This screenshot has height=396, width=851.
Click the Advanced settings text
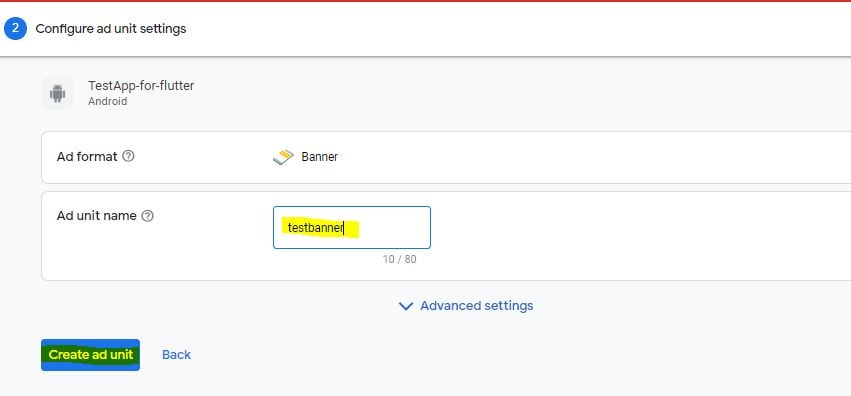[477, 305]
